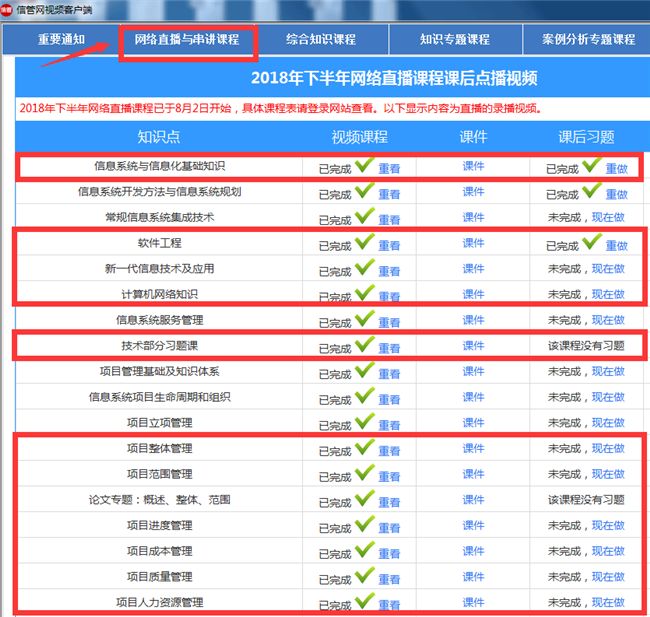
Task: Click 重做 for 信息系统开发方法与信息系统规划 exercises
Action: point(616,193)
